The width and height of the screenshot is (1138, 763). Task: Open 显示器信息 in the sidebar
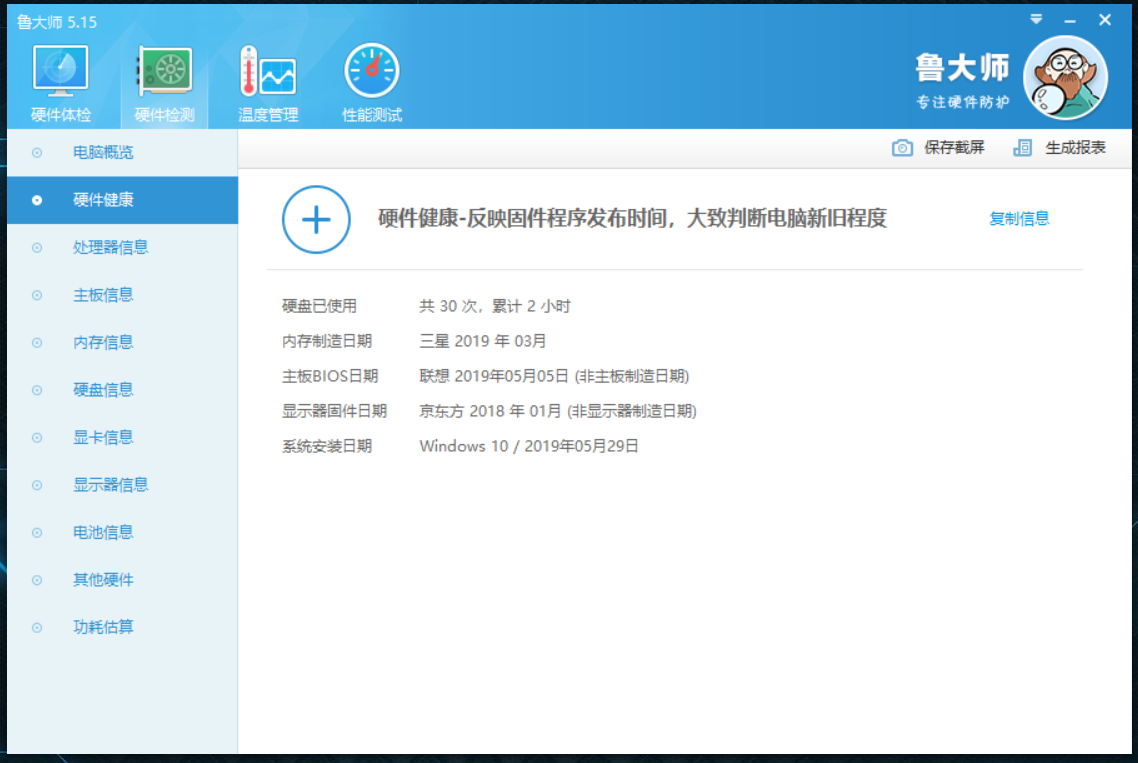(x=123, y=485)
